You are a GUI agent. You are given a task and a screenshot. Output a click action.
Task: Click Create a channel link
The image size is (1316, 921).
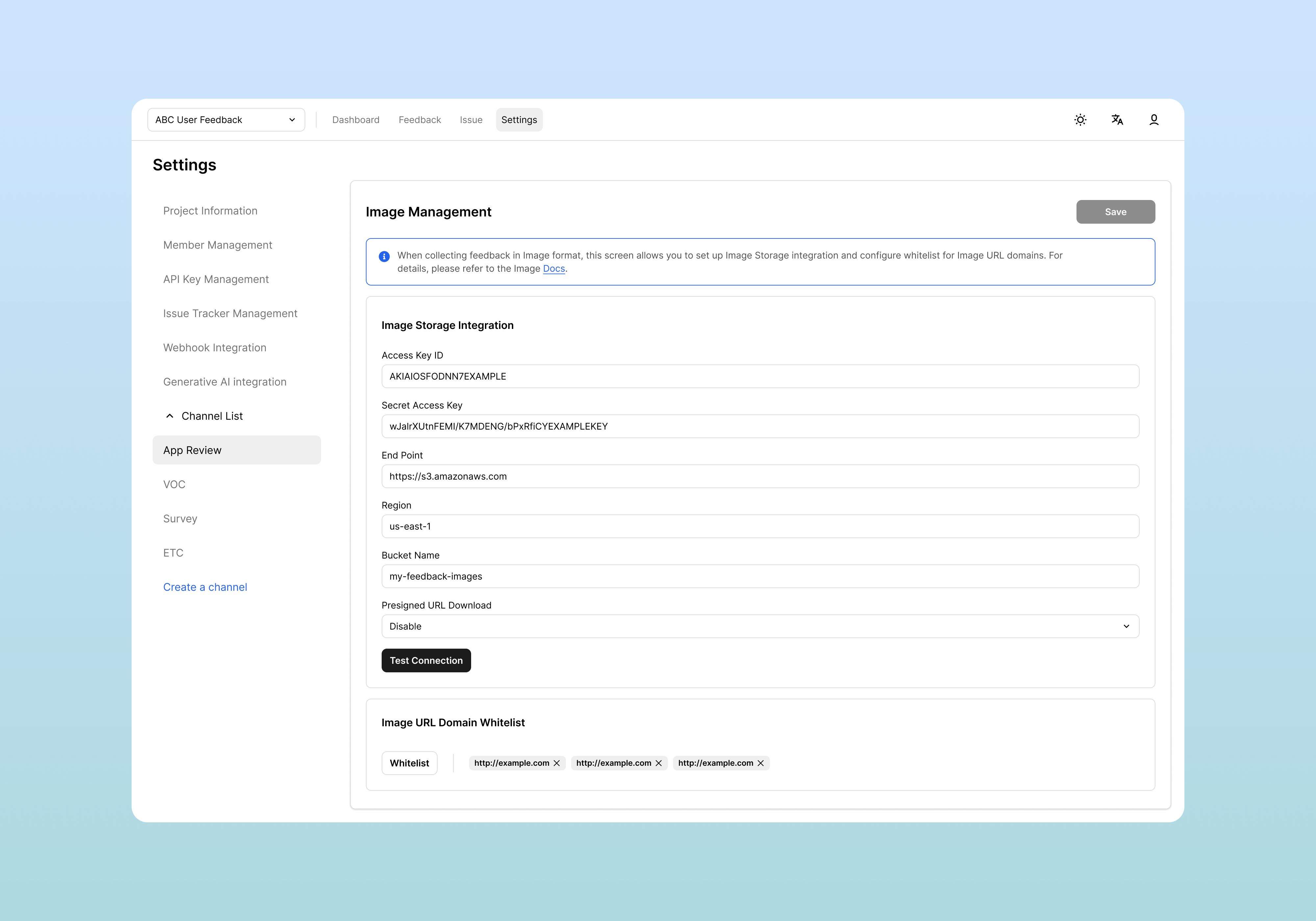pyautogui.click(x=205, y=587)
